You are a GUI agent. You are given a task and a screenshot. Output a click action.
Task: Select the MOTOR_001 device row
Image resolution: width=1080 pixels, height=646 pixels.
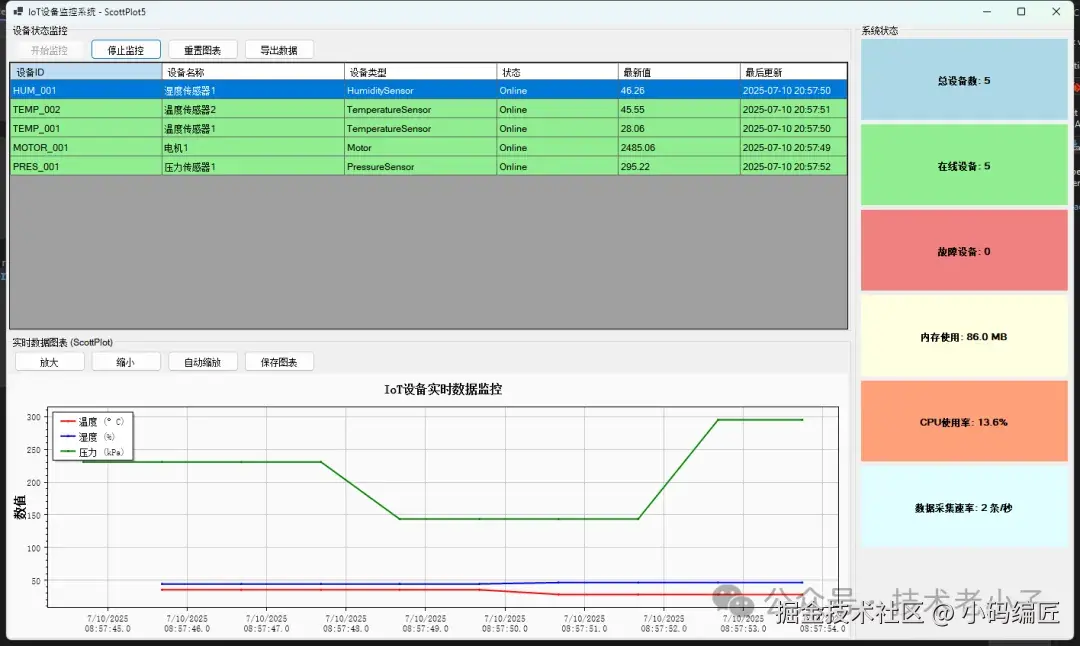pyautogui.click(x=428, y=147)
